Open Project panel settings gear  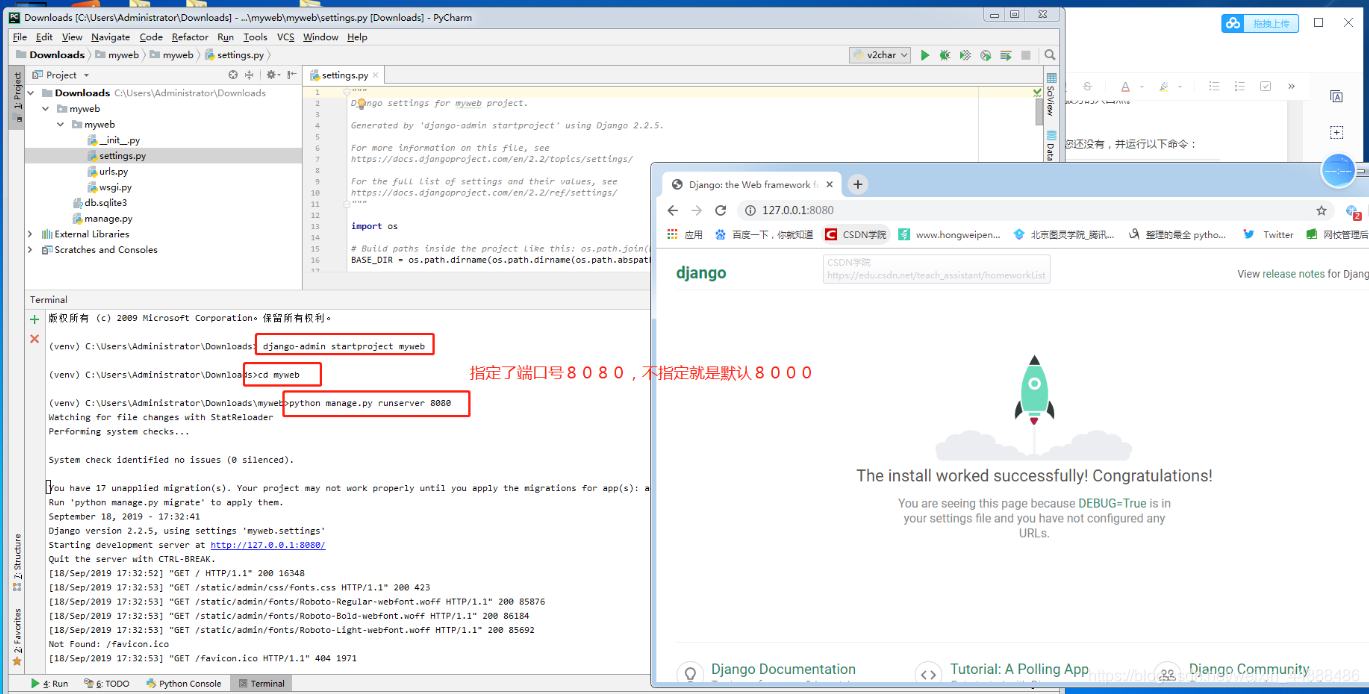pos(272,75)
